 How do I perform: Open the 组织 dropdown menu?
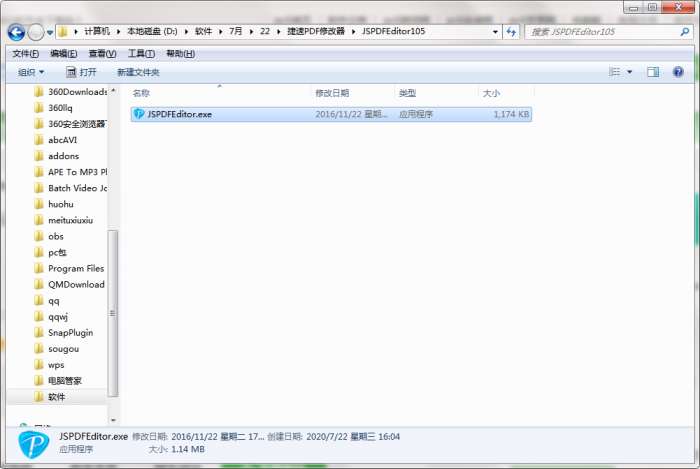click(x=31, y=72)
